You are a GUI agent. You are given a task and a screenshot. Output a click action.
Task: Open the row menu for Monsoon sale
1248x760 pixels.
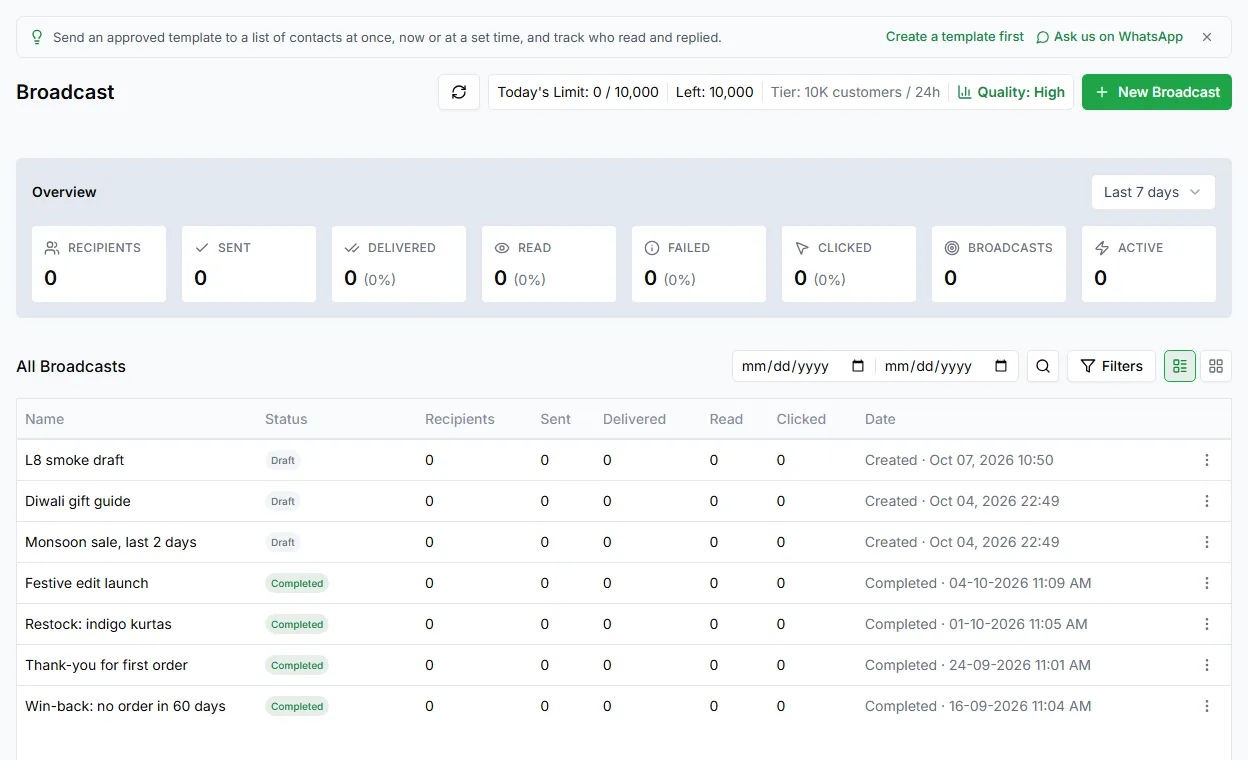(1207, 542)
